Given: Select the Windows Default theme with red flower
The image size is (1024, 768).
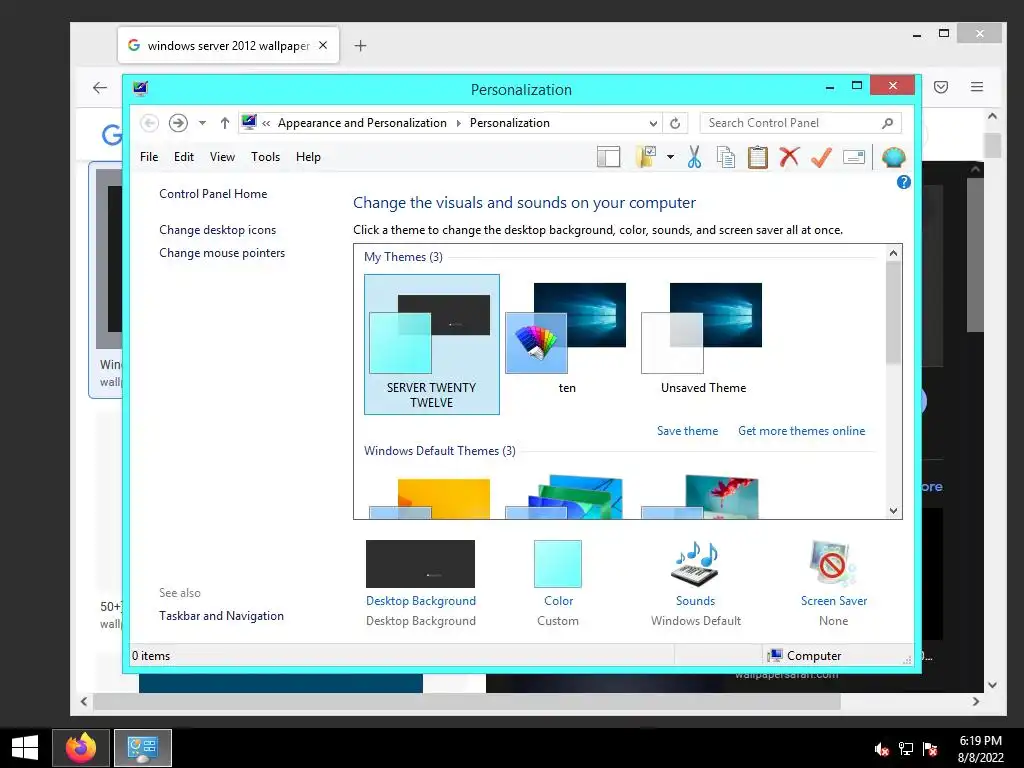Looking at the screenshot, I should click(701, 498).
